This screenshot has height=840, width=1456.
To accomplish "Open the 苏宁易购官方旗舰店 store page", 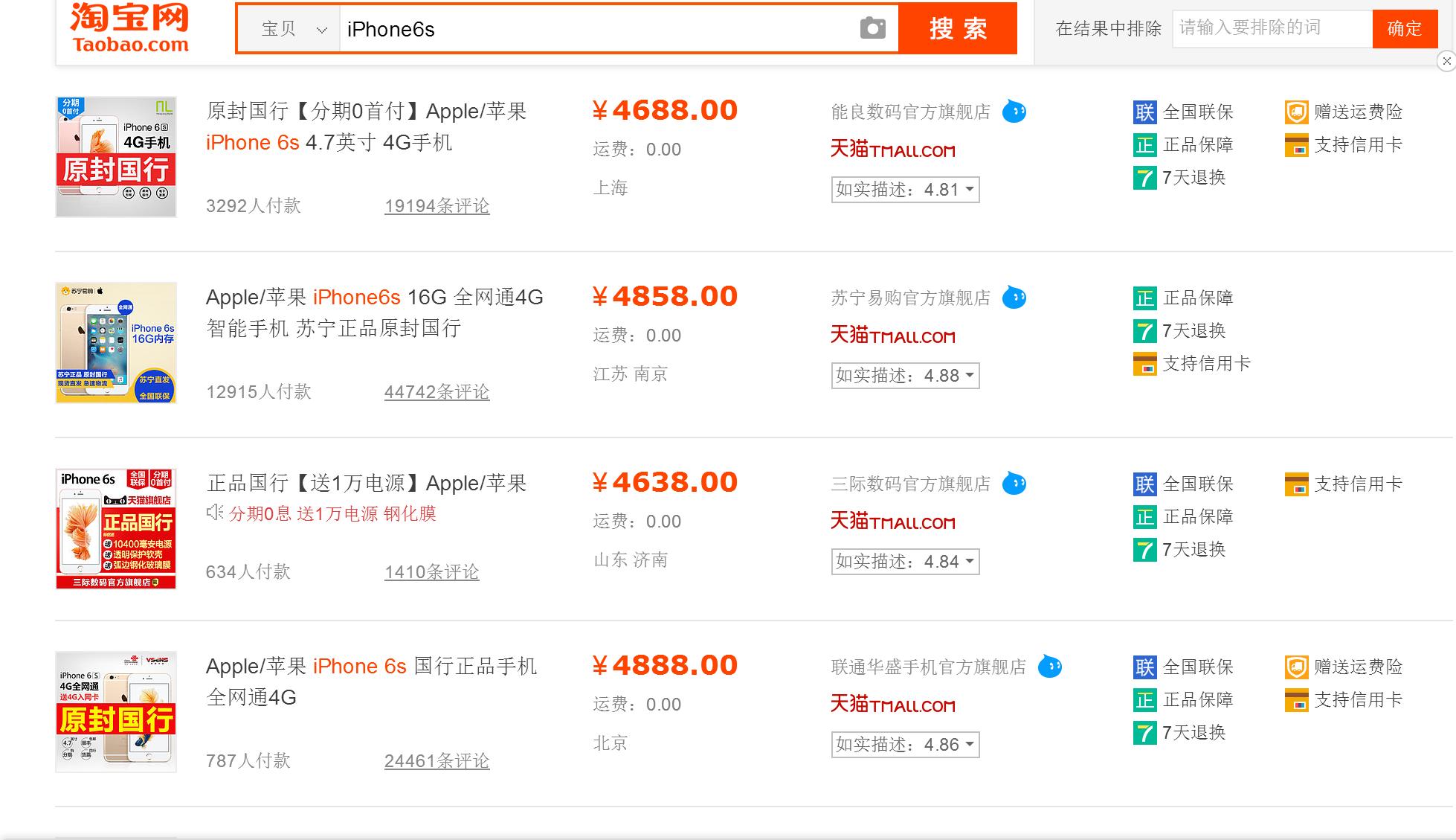I will [911, 297].
